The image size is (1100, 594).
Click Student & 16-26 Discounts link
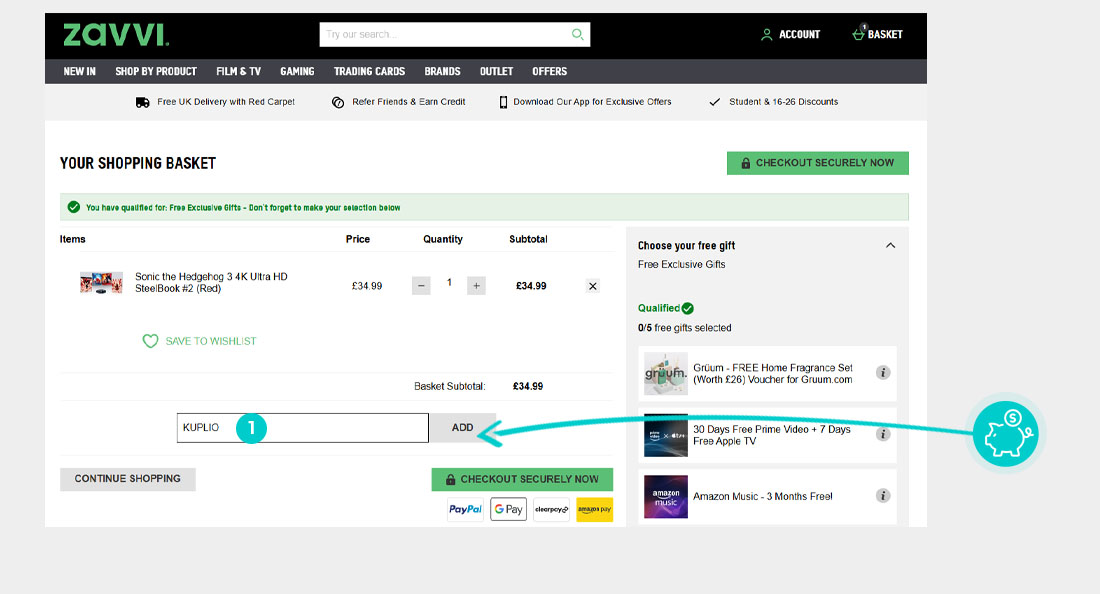click(784, 102)
